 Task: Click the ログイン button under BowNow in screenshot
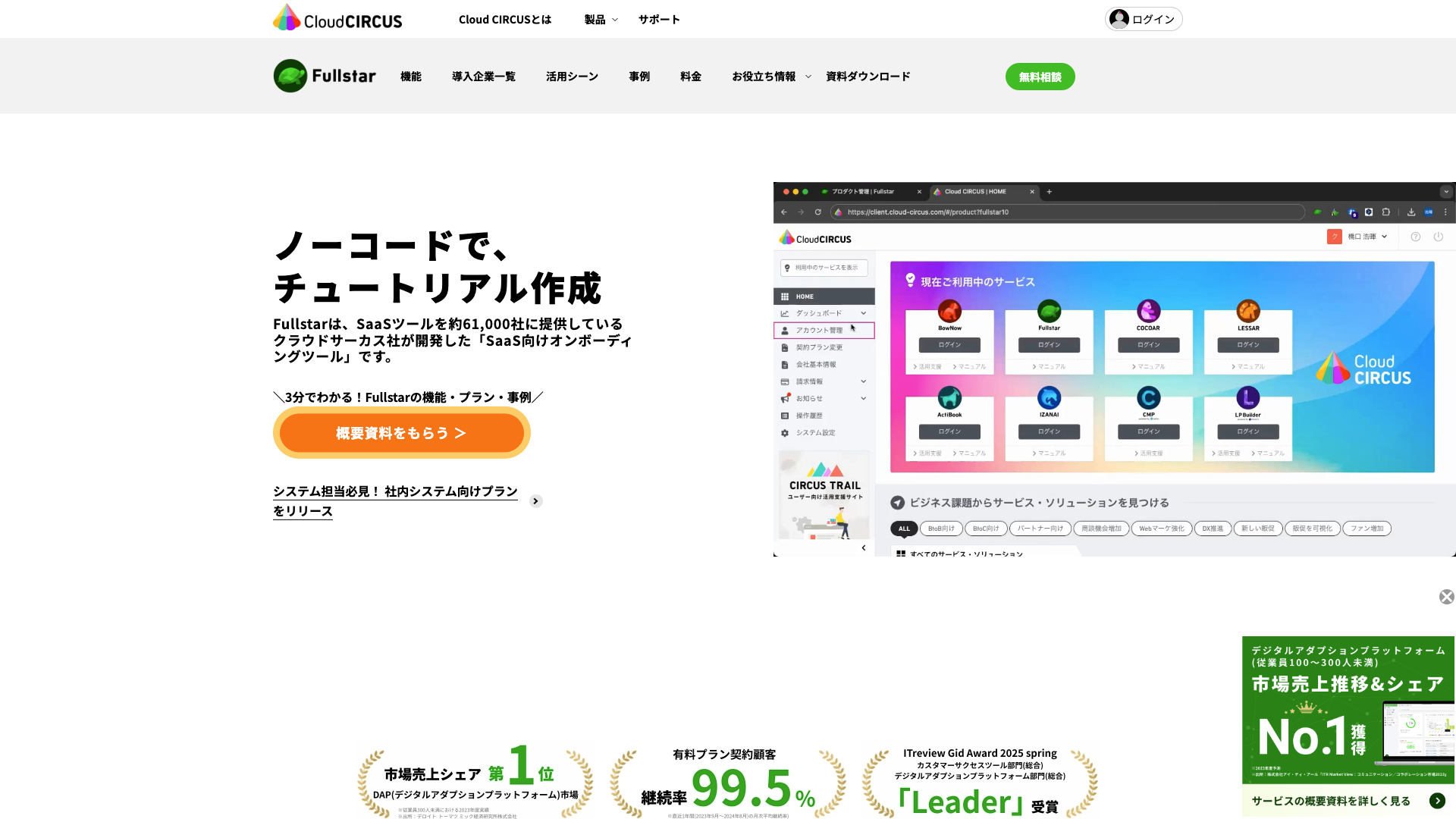click(x=949, y=345)
